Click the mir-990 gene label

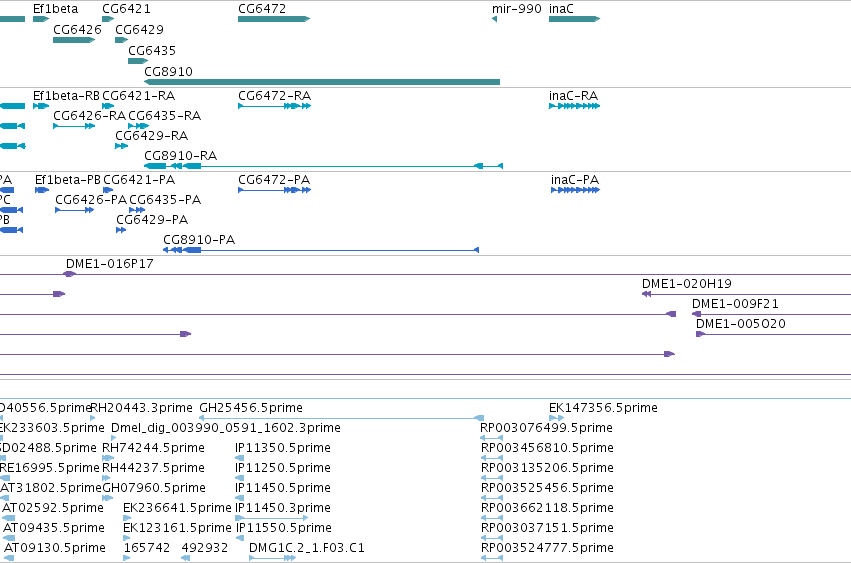point(517,9)
